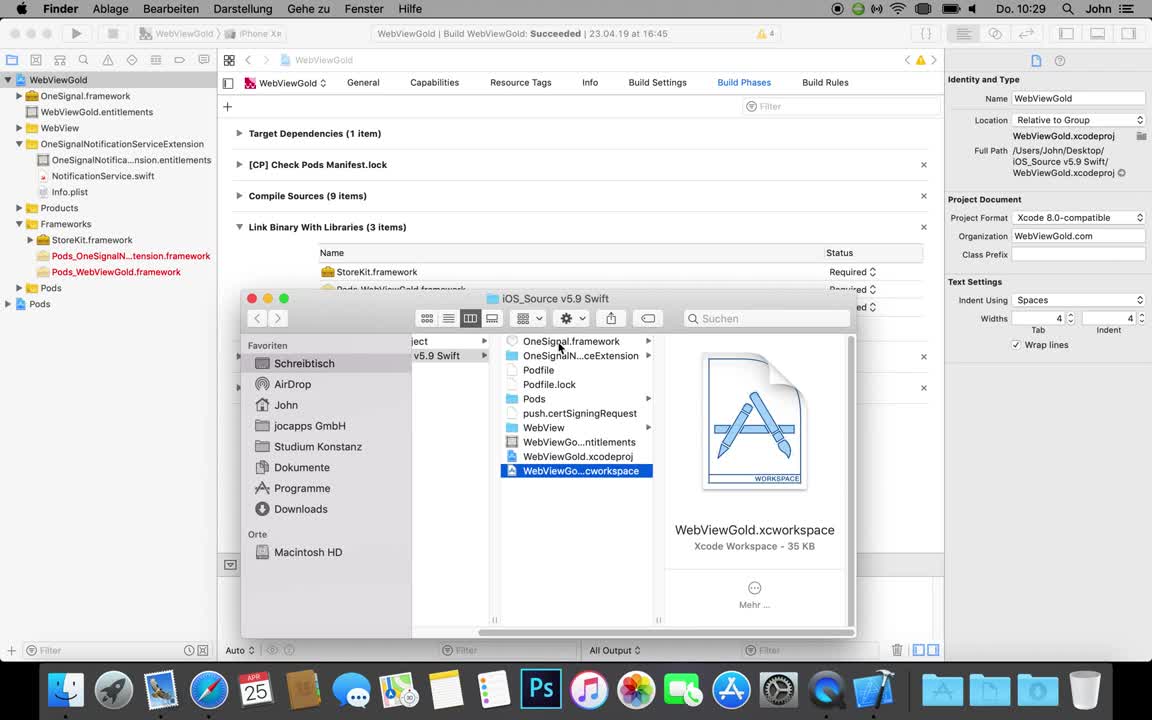Switch to the General tab
Viewport: 1152px width, 720px height.
(363, 82)
